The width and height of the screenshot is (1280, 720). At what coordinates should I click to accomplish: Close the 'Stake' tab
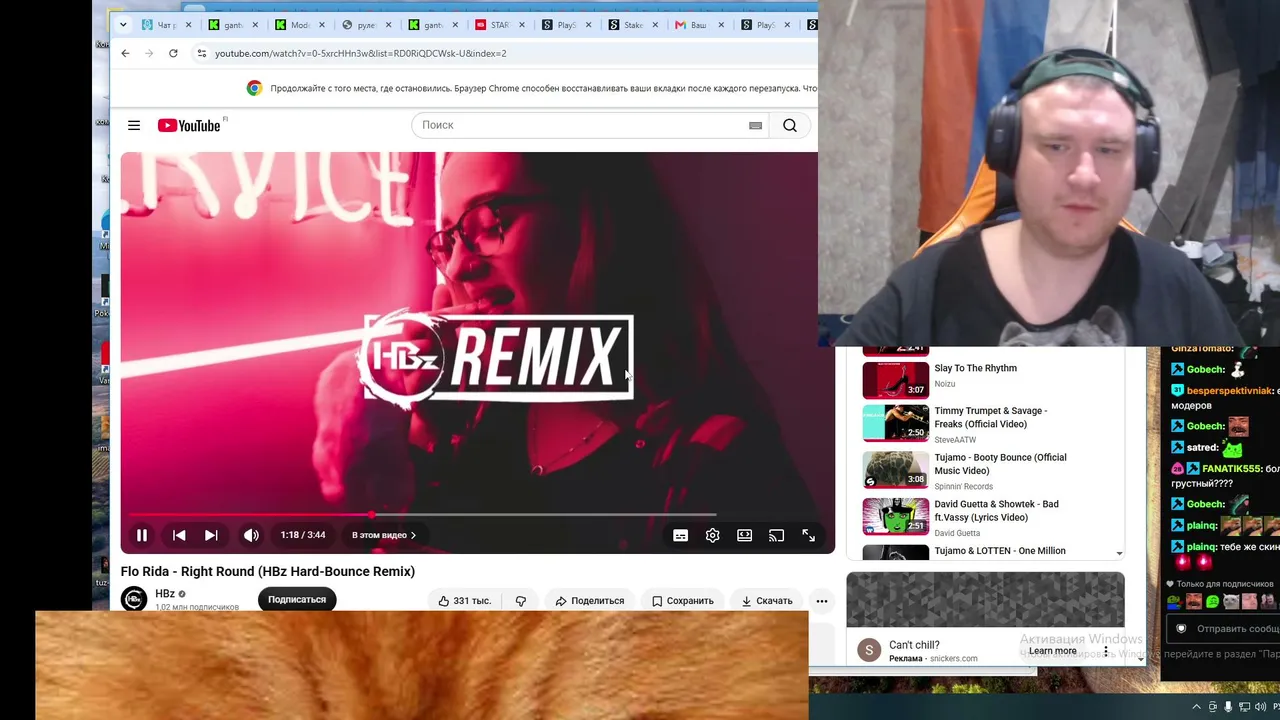pyautogui.click(x=656, y=25)
